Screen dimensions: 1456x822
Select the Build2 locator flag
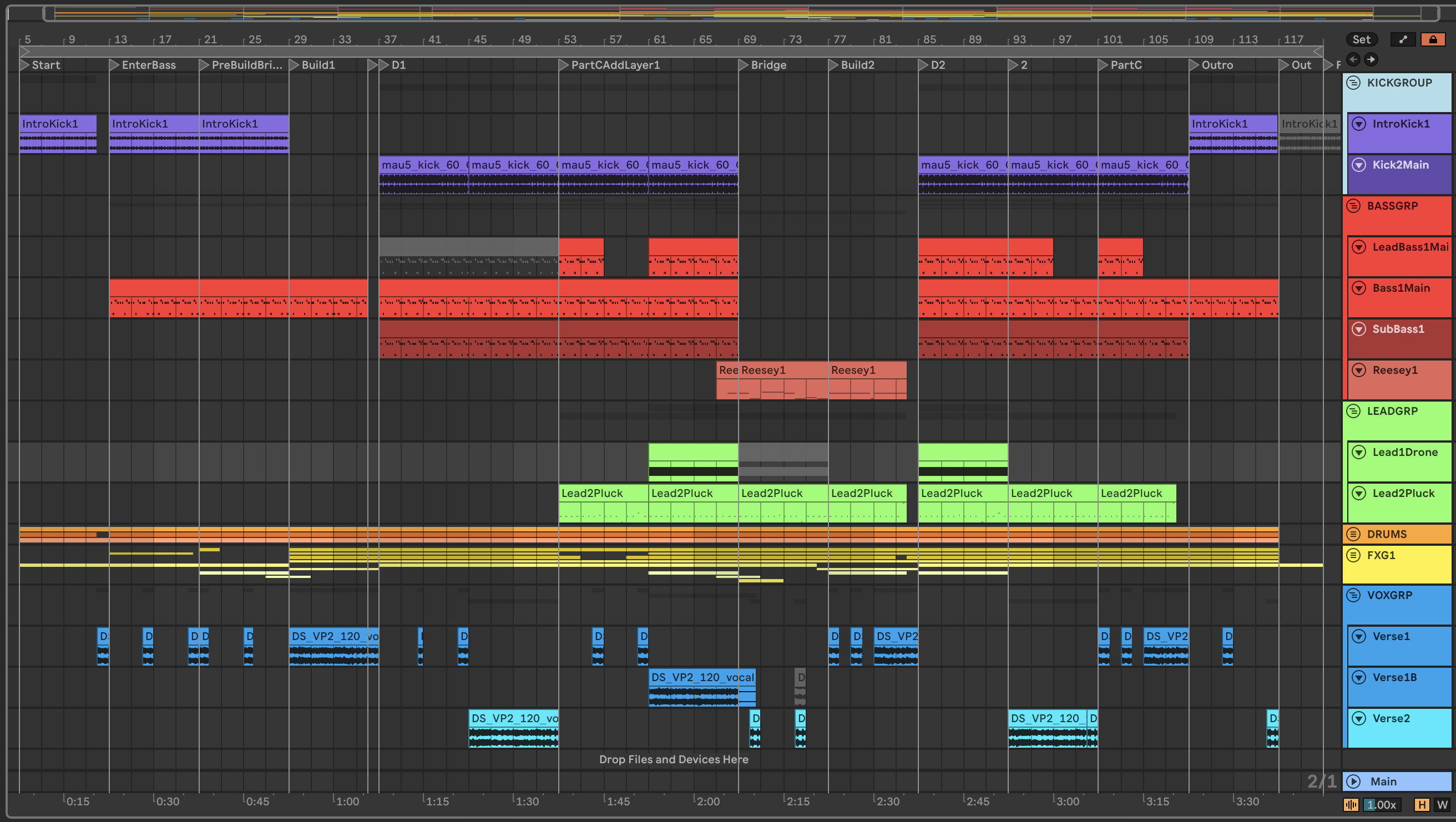pos(833,65)
